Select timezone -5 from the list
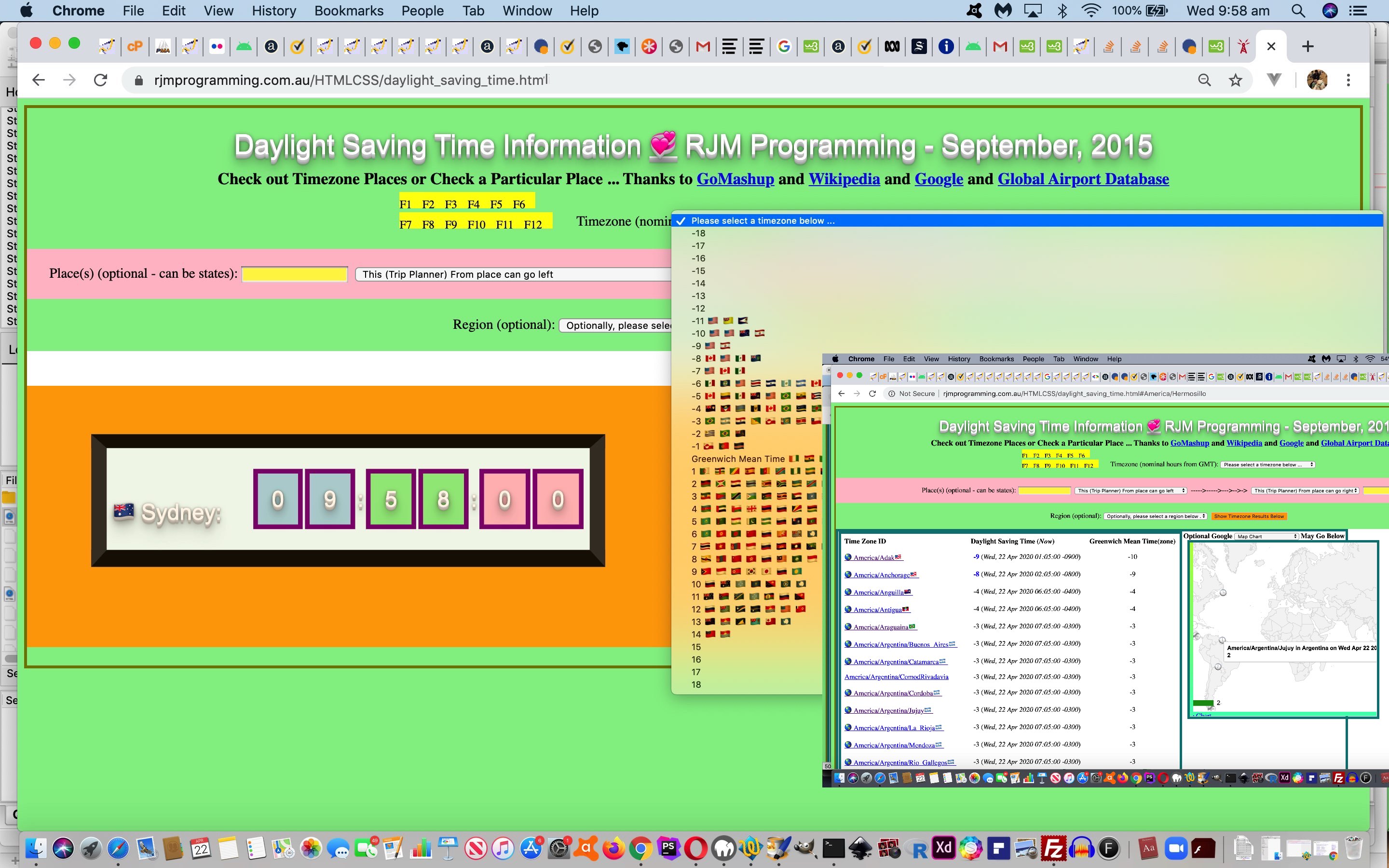The image size is (1389, 868). (747, 396)
